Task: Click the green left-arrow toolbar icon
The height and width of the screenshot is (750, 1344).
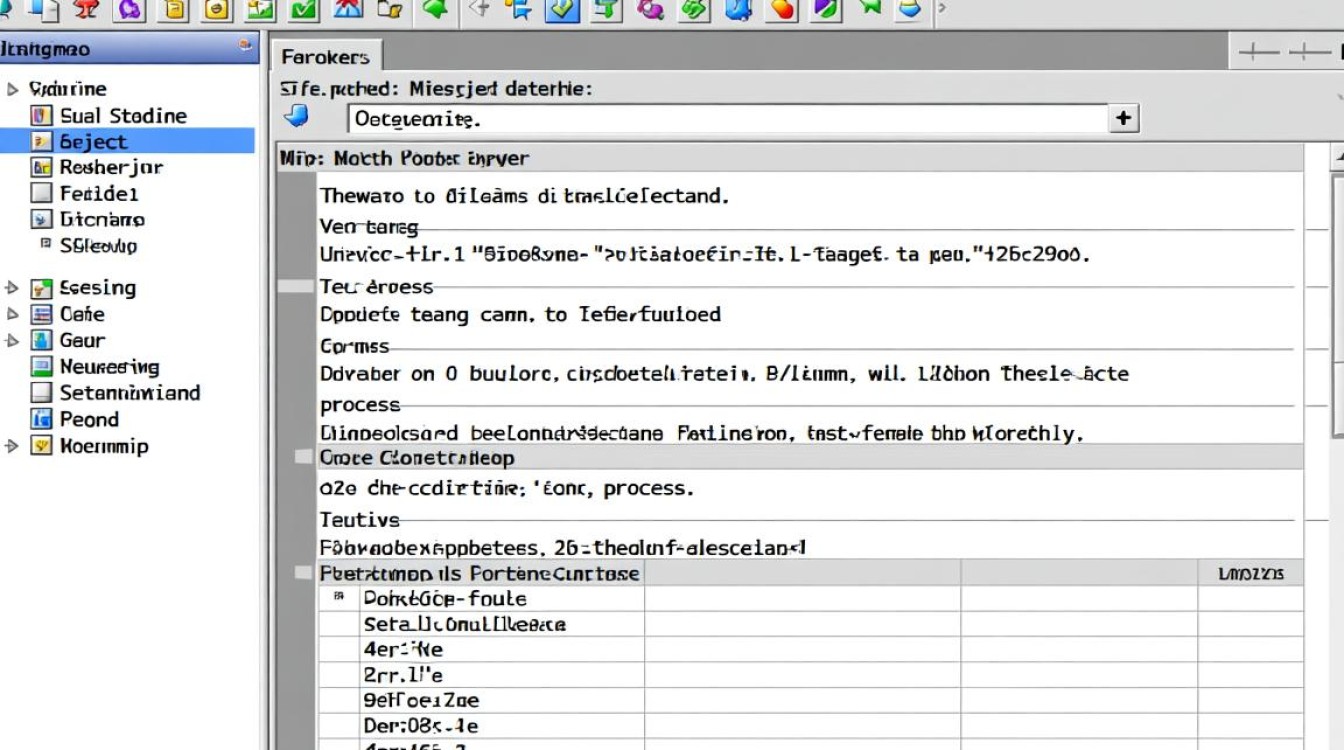Action: click(x=435, y=10)
